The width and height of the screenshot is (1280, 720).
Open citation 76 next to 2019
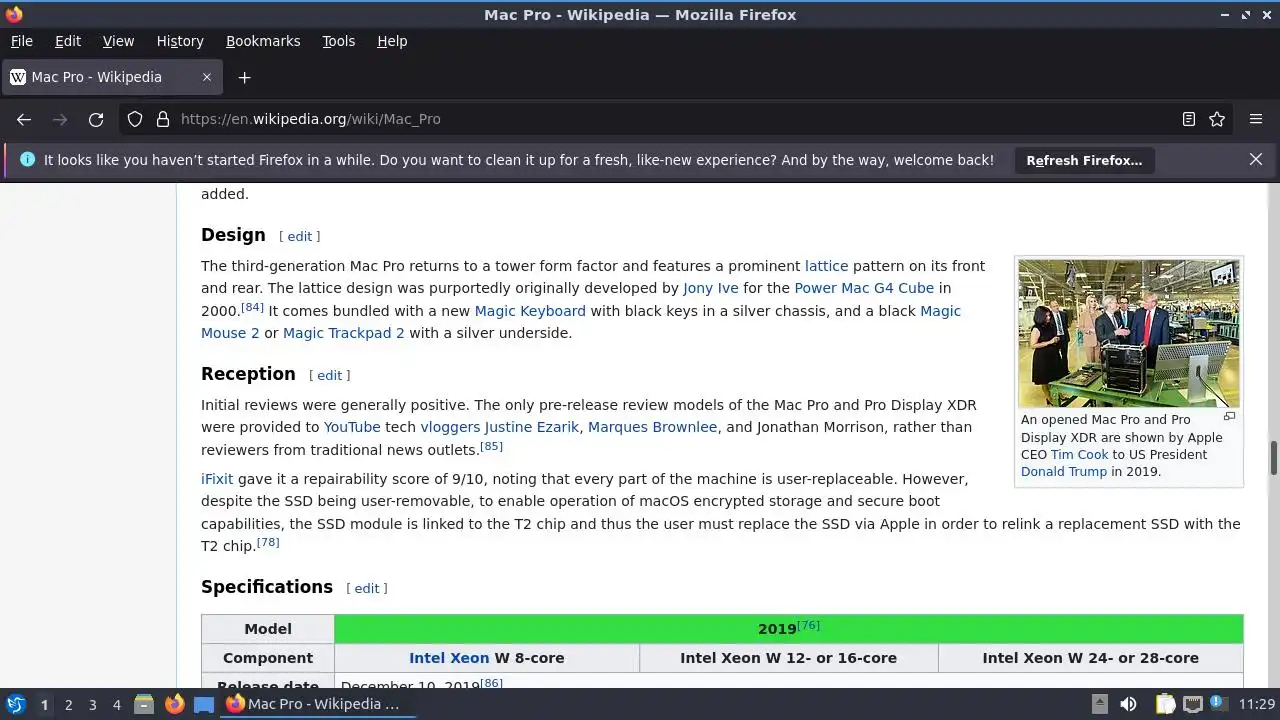click(x=808, y=625)
